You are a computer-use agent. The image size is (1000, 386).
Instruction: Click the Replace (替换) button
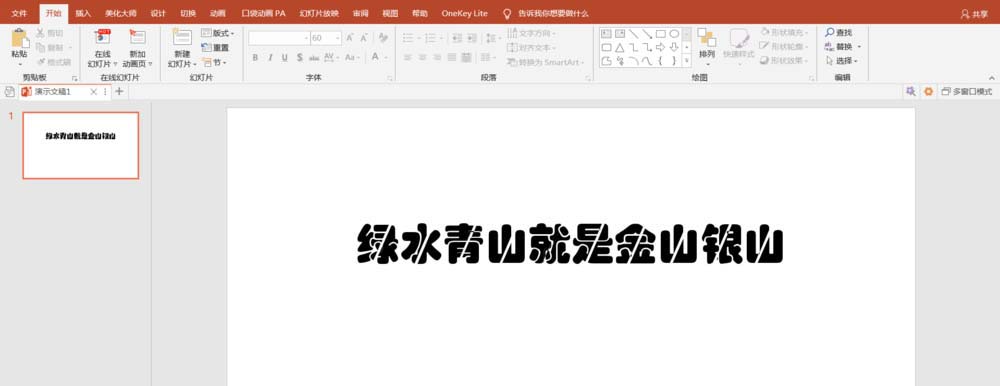click(842, 47)
